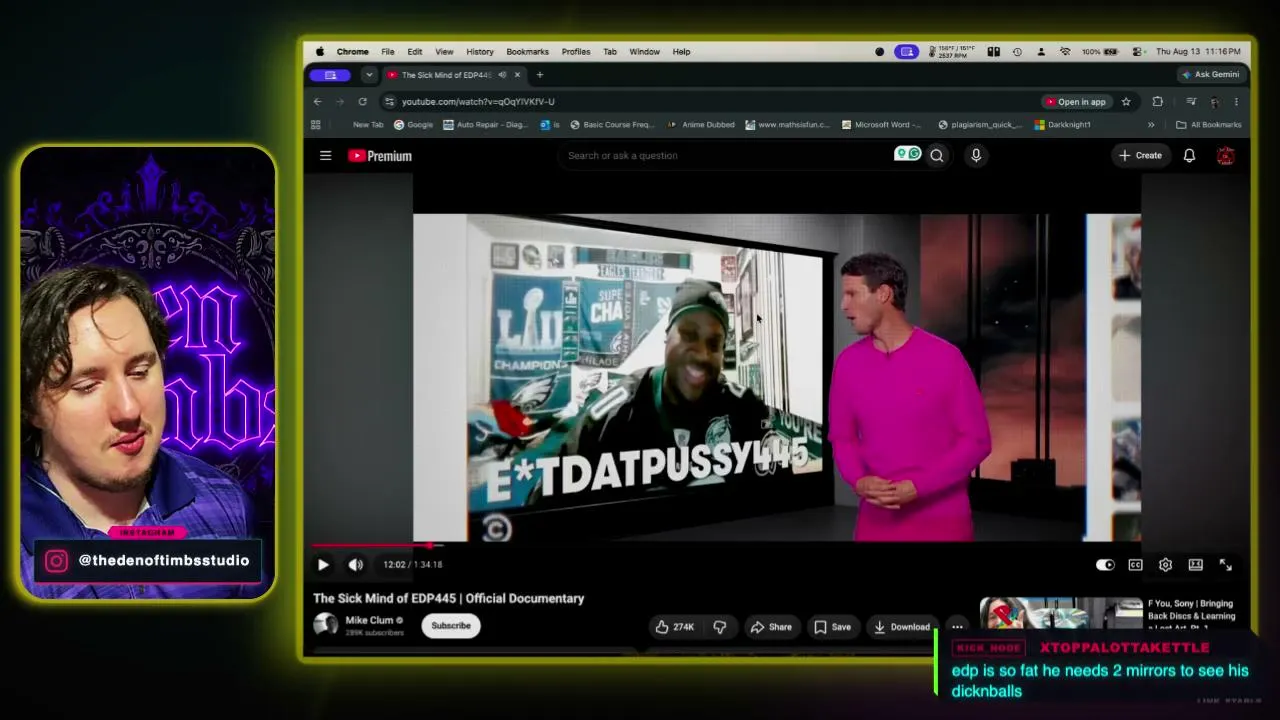Expand the Chrome tab search dropdown

(369, 75)
